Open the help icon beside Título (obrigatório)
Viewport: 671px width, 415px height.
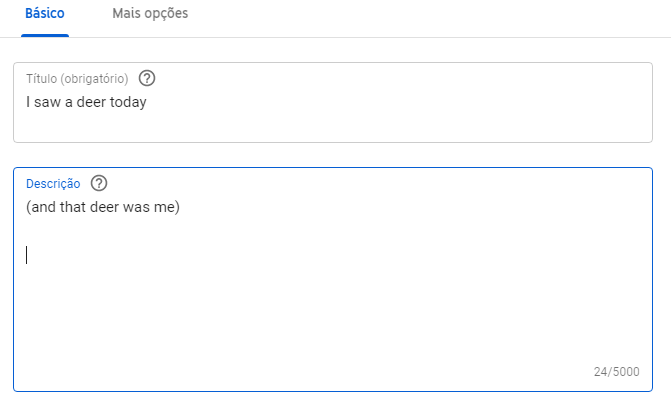pos(147,78)
